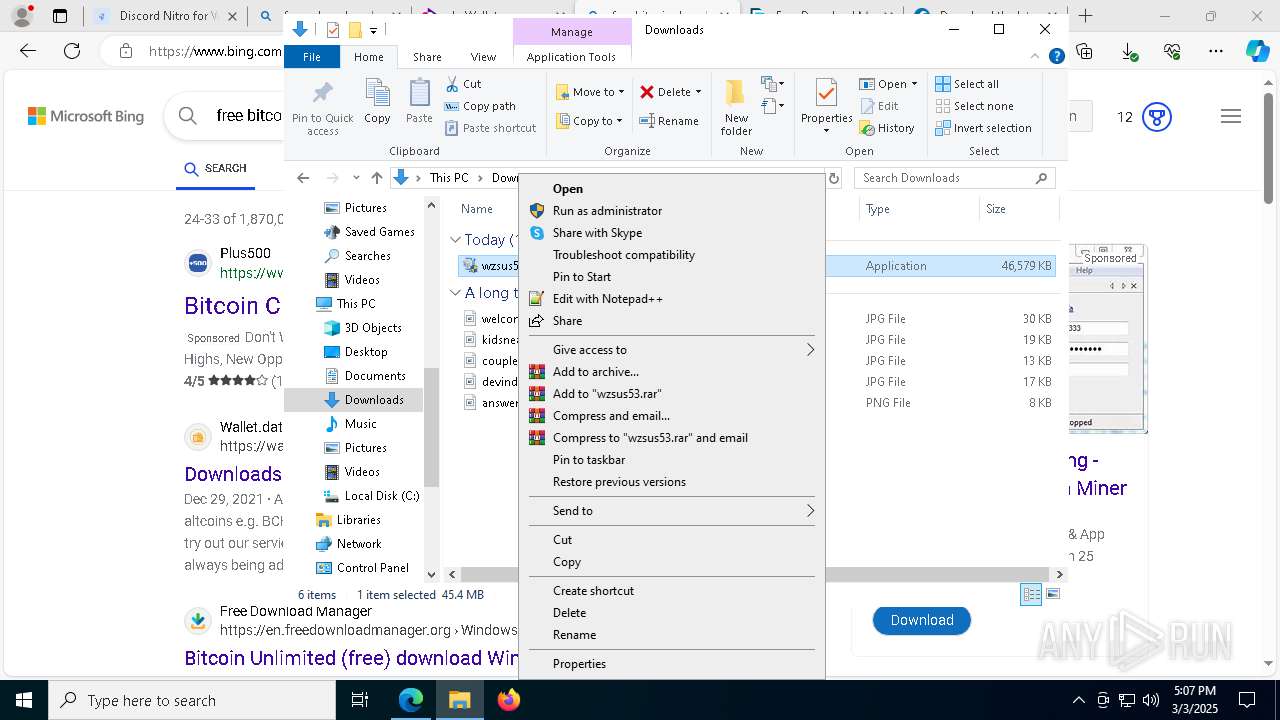Collapse the Today group in file list
Image resolution: width=1280 pixels, height=720 pixels.
(455, 240)
